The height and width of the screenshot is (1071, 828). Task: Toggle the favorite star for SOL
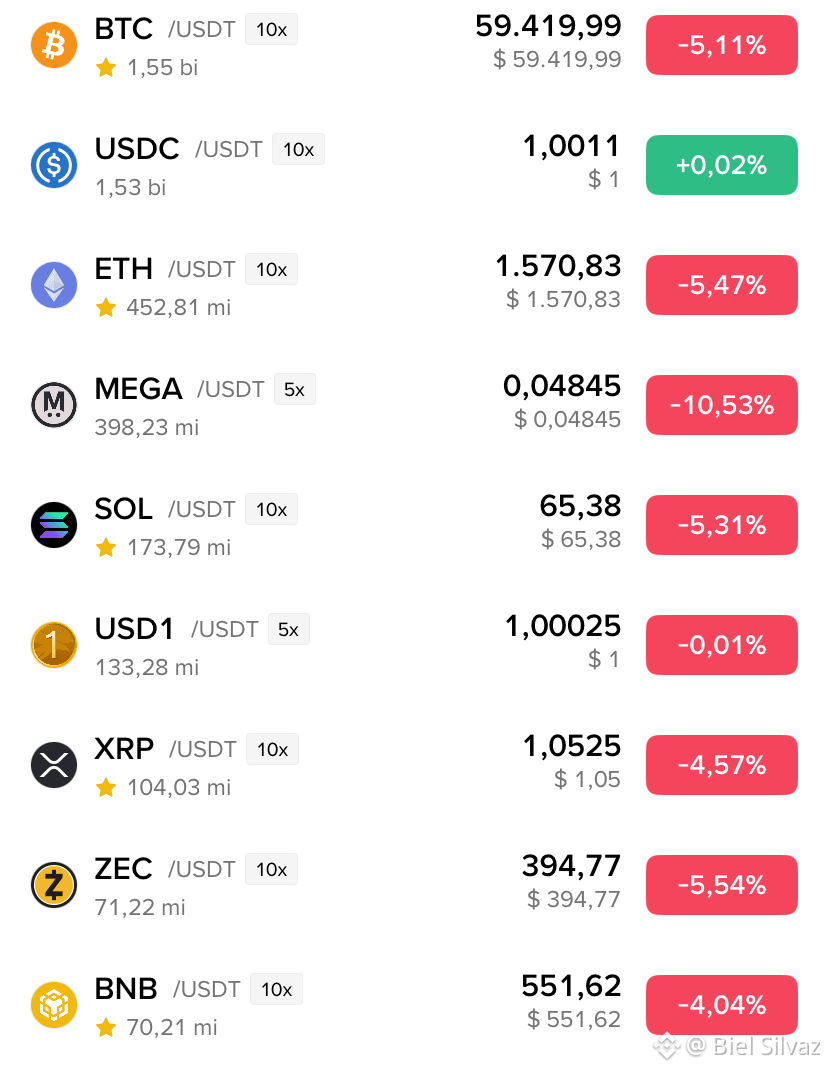tap(106, 547)
